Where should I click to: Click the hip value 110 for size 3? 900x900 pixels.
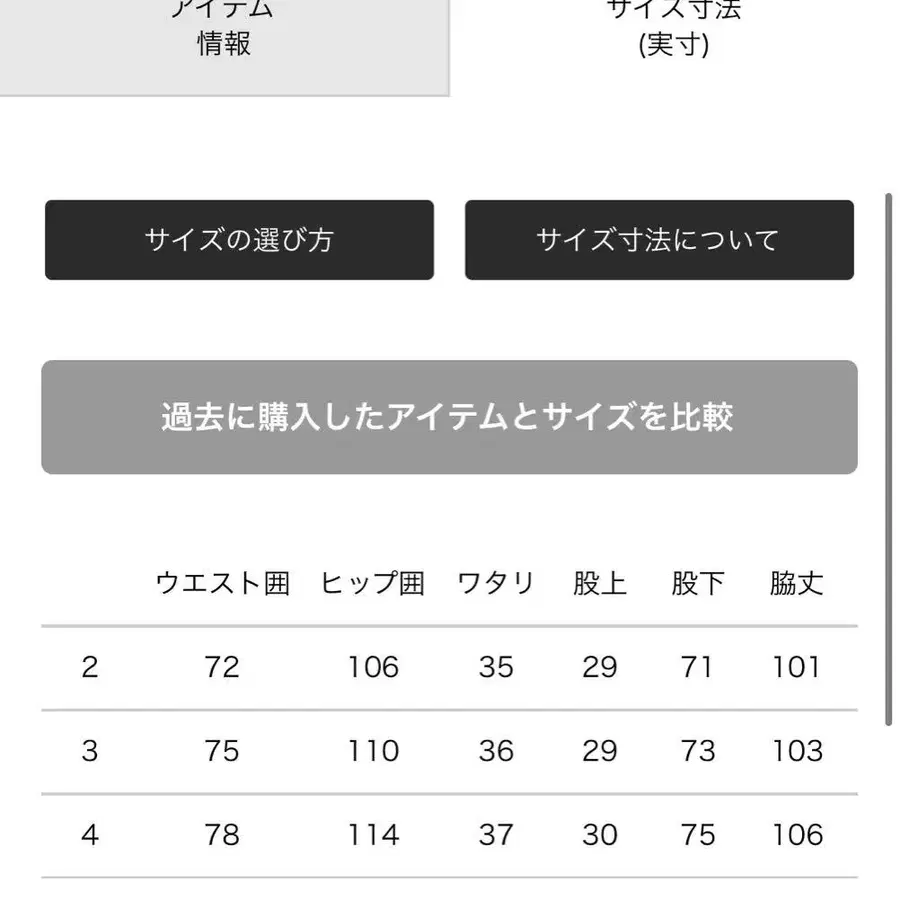click(x=374, y=751)
